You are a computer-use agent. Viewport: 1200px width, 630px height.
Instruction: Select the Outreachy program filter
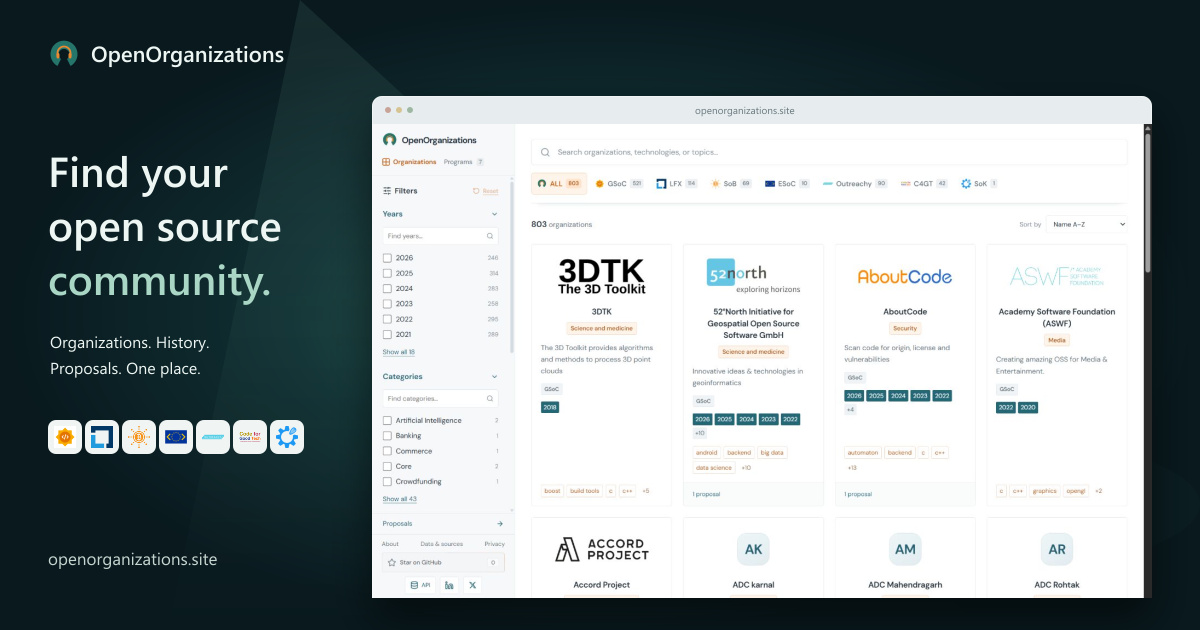[x=855, y=184]
